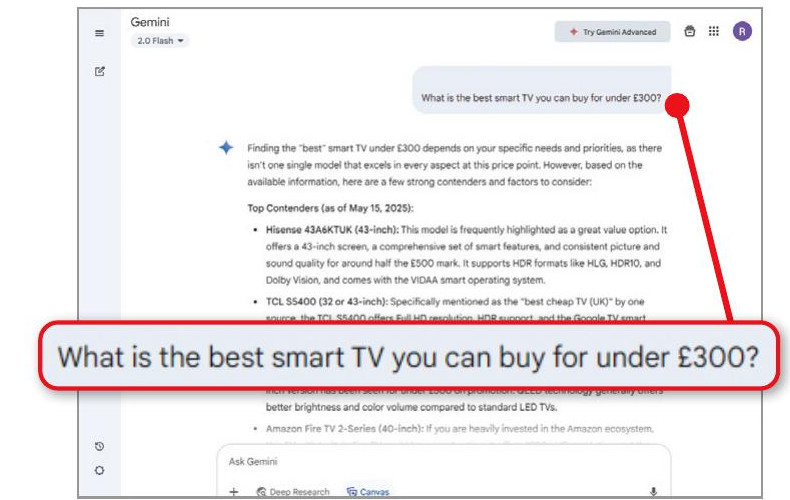Screen dimensions: 790x500
Task: Click 'Top Contenders (as of May 15, 2025):' heading
Action: (331, 208)
